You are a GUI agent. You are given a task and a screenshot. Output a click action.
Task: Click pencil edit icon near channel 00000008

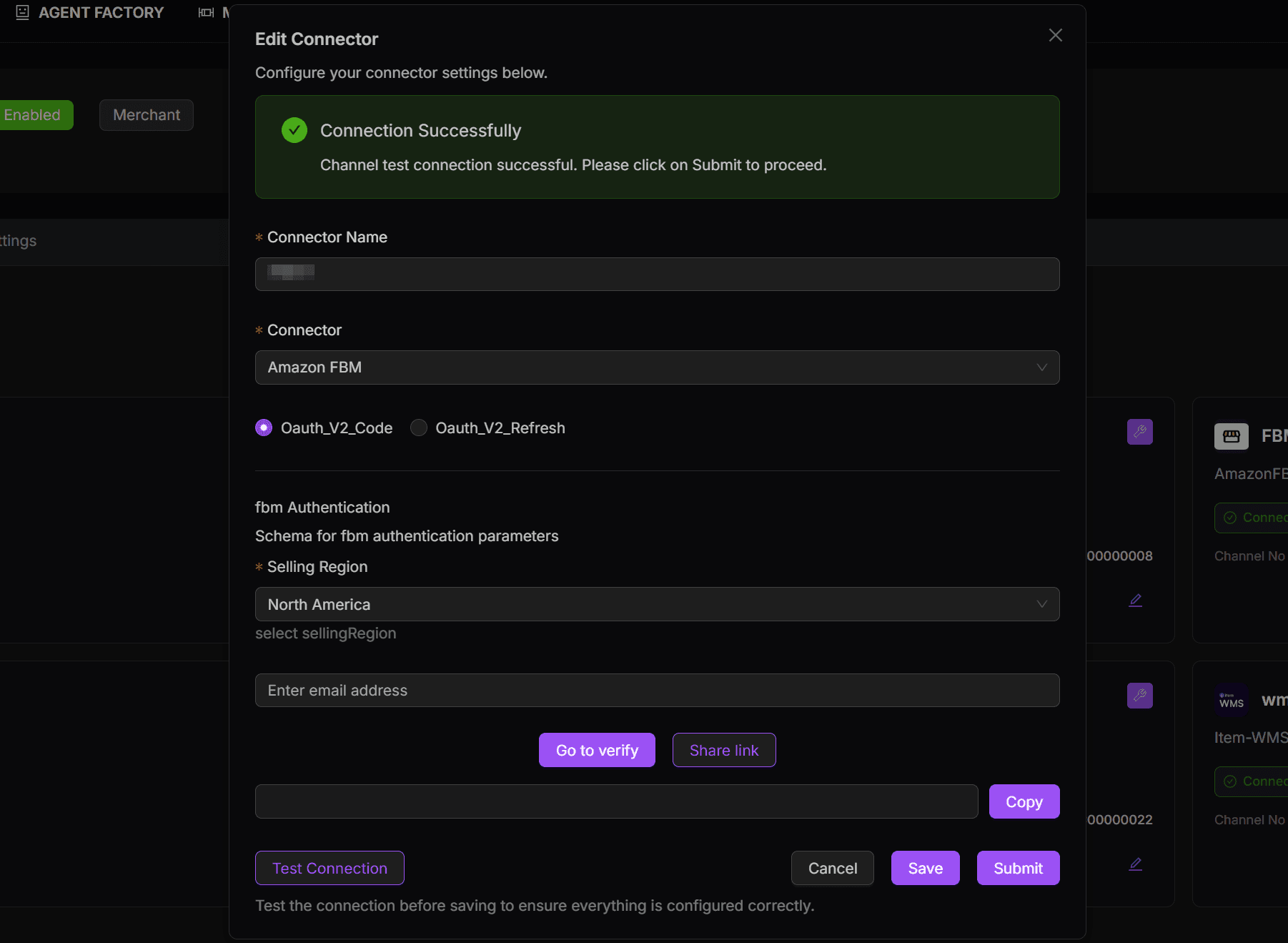[x=1135, y=601]
